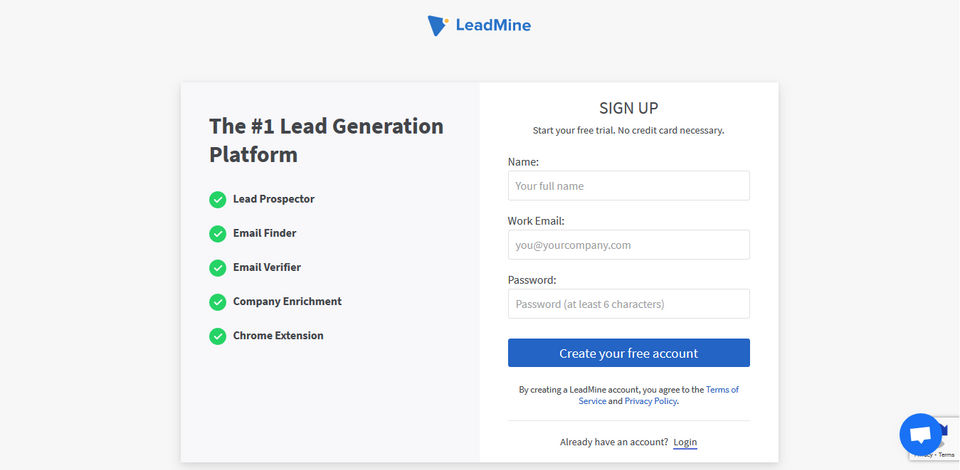Open the Privacy Policy link
Screen dimensions: 960x470
point(651,401)
